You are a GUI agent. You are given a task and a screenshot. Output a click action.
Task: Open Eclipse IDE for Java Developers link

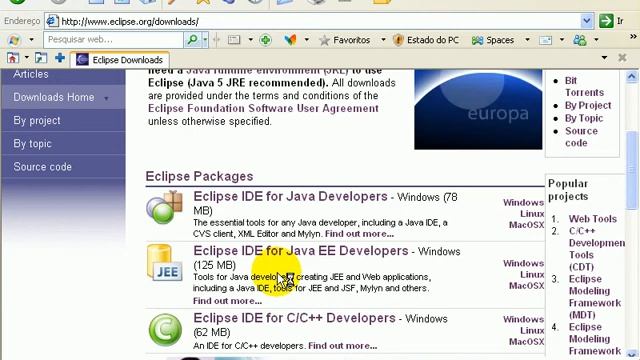click(x=290, y=196)
